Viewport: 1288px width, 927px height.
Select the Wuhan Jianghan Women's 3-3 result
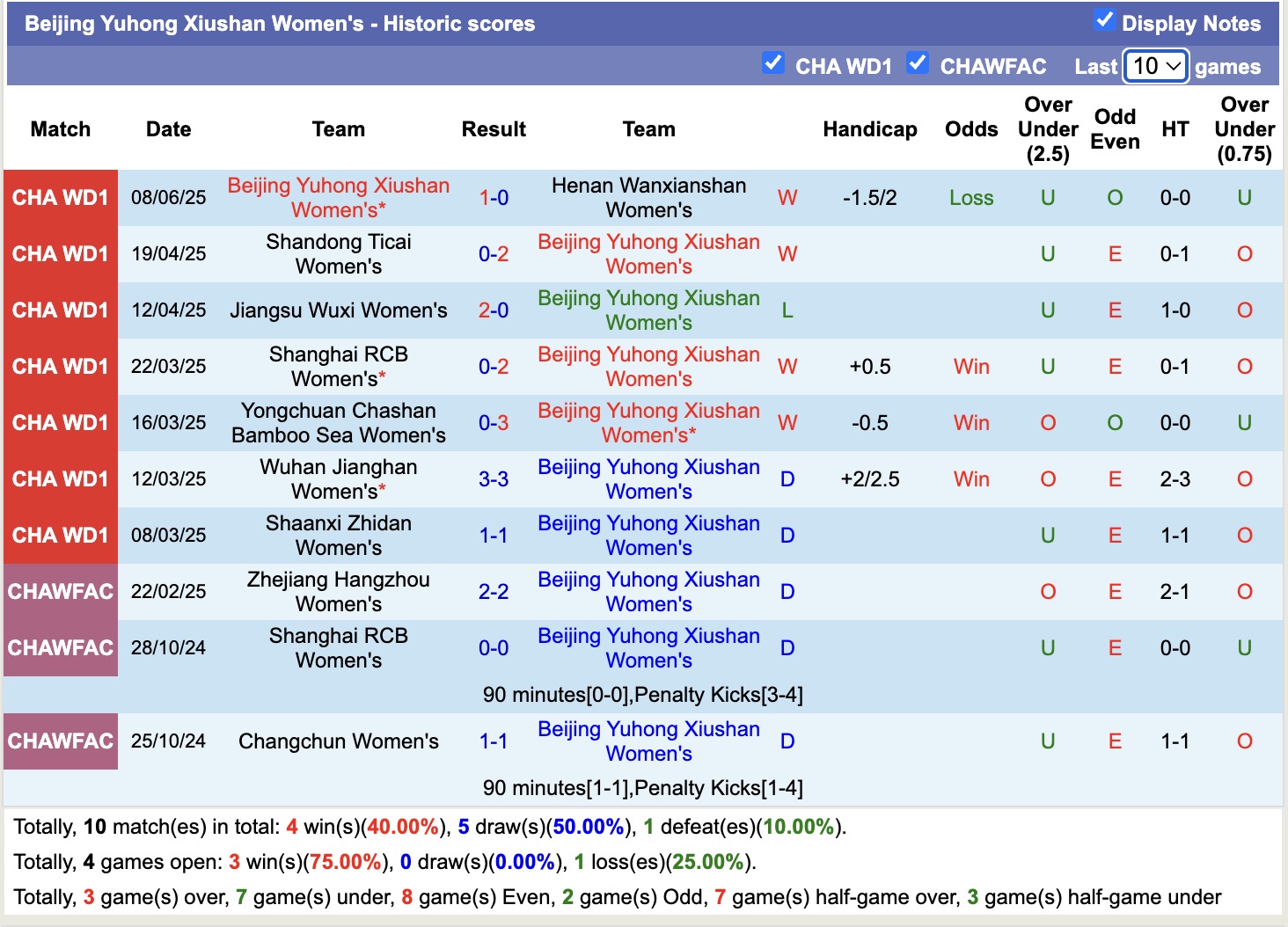pyautogui.click(x=494, y=478)
